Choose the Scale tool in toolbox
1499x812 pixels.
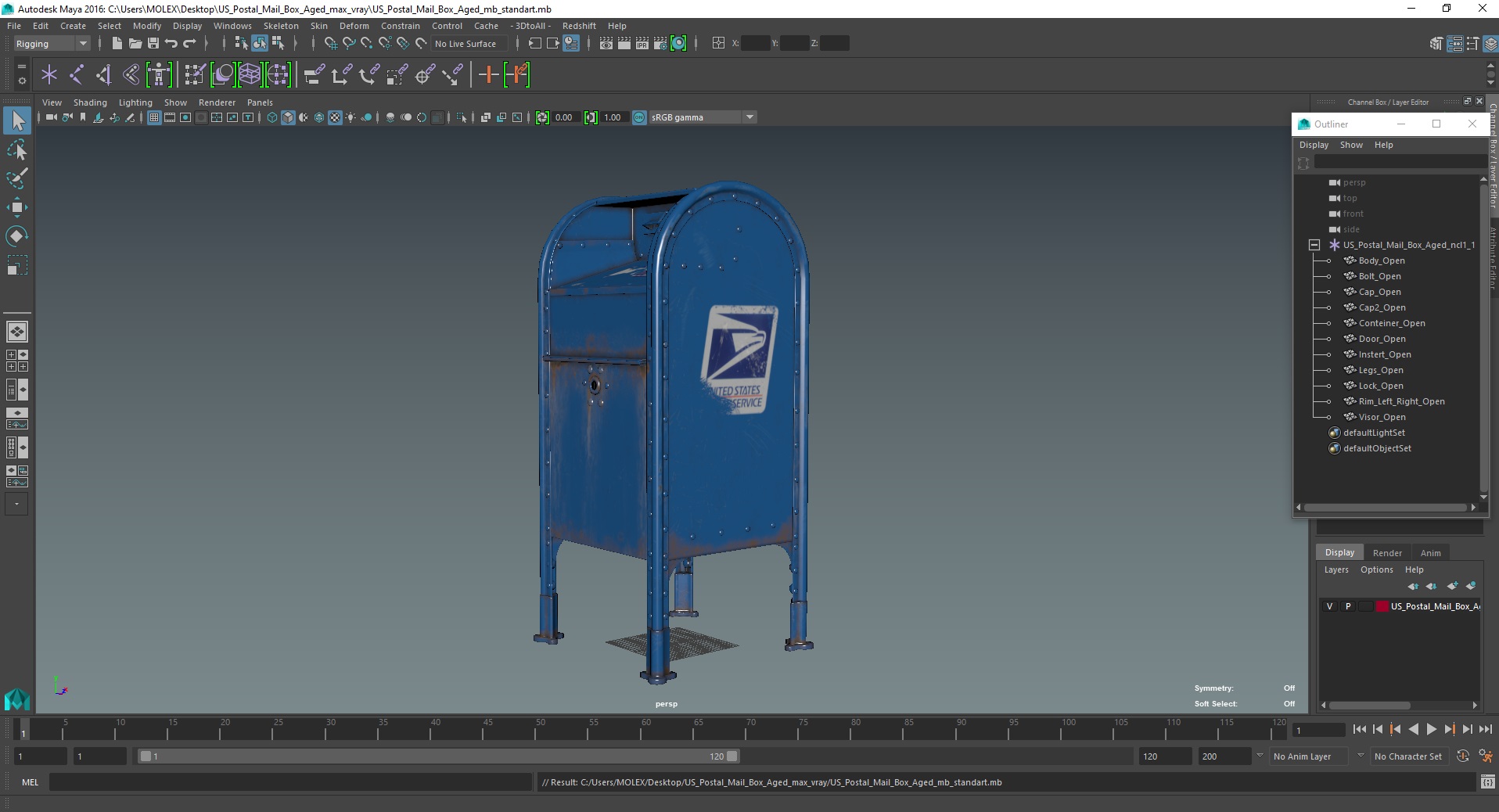tap(17, 265)
